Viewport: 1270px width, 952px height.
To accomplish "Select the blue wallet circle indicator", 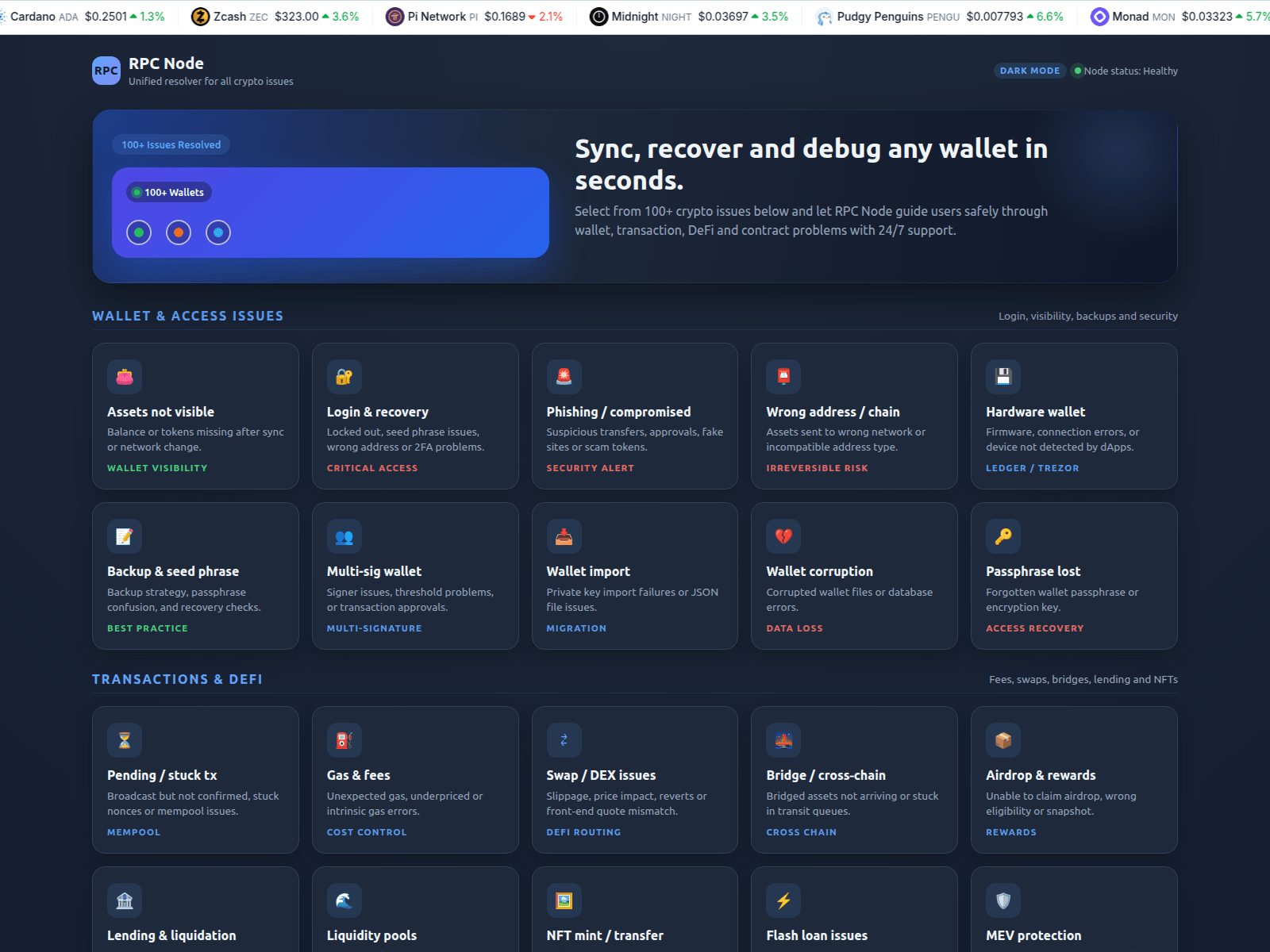I will (218, 232).
